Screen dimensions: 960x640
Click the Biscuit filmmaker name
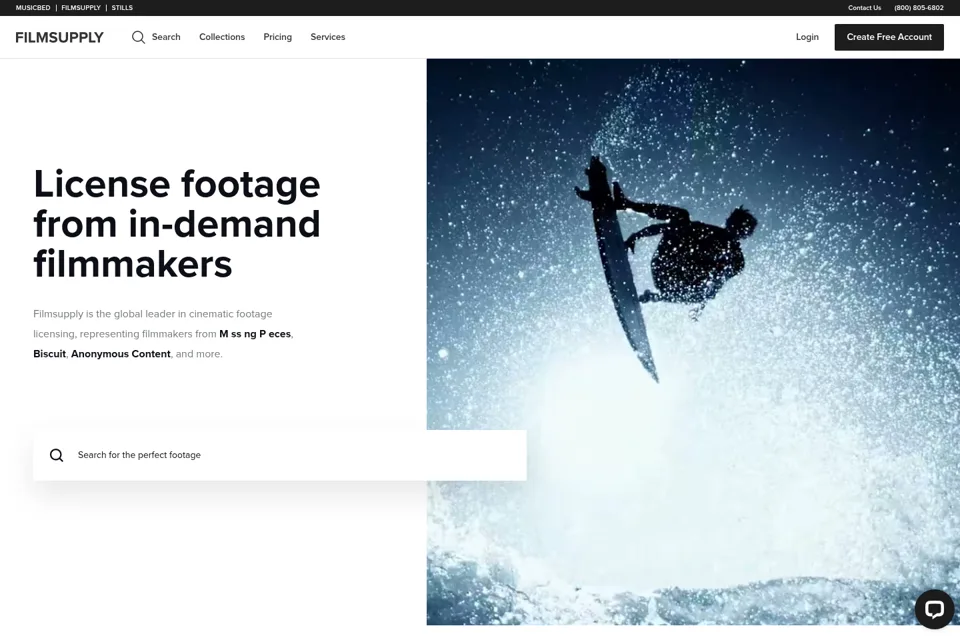tap(50, 354)
